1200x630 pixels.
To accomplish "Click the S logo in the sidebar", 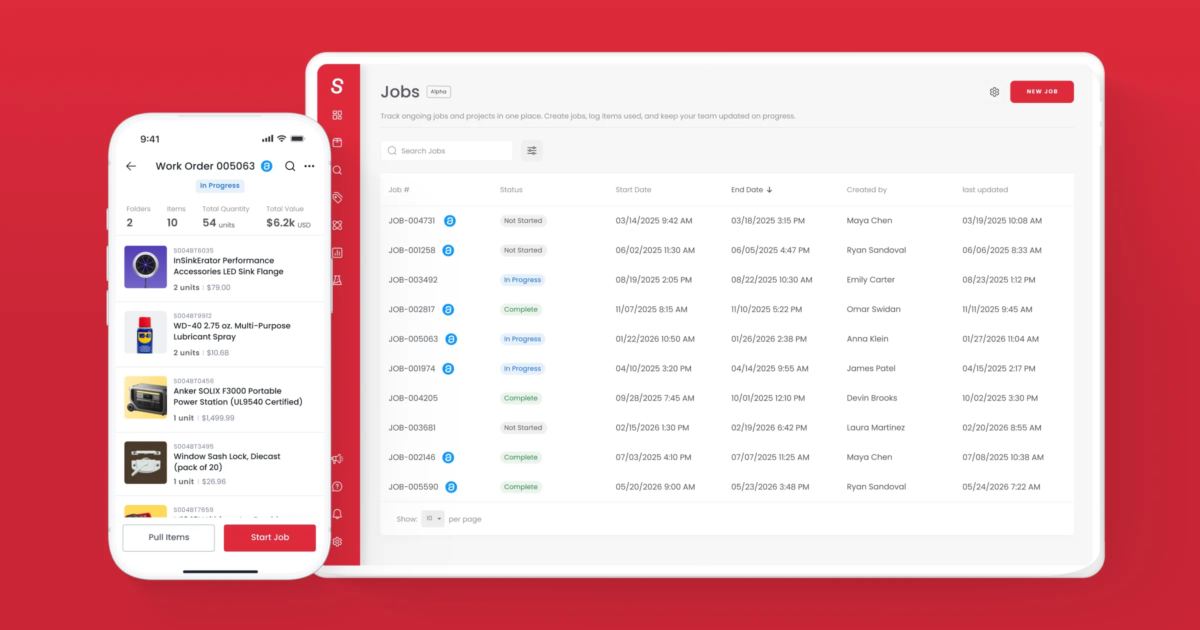I will click(337, 86).
